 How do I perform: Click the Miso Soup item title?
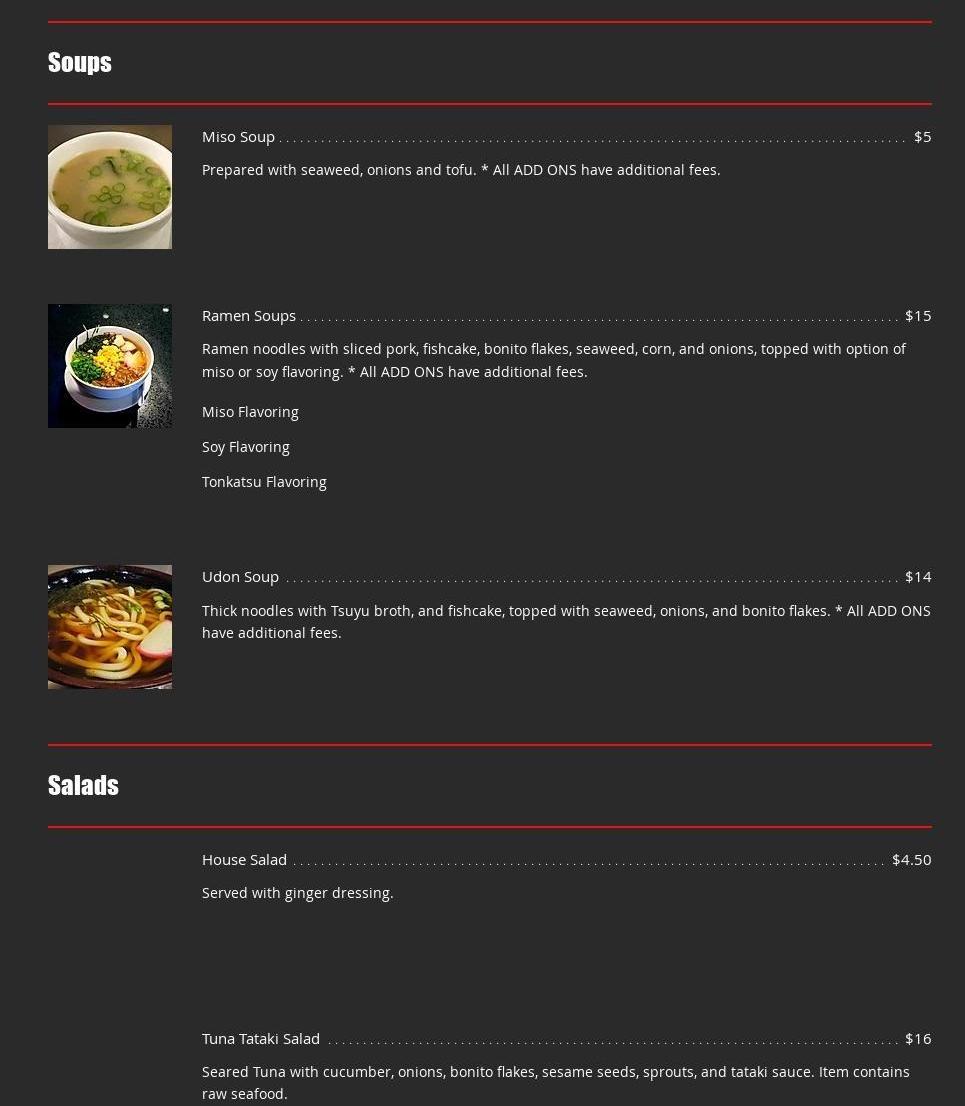click(x=238, y=137)
